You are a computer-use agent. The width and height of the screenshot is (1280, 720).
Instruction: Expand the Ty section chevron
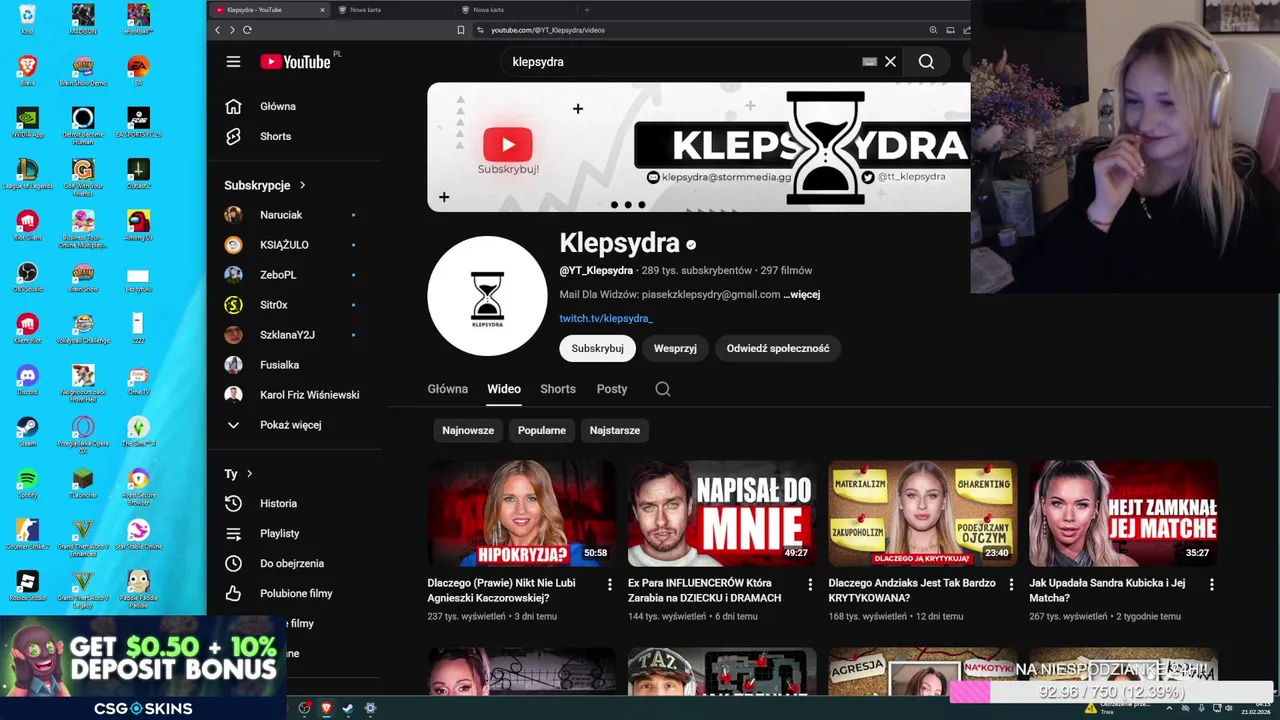[x=249, y=474]
